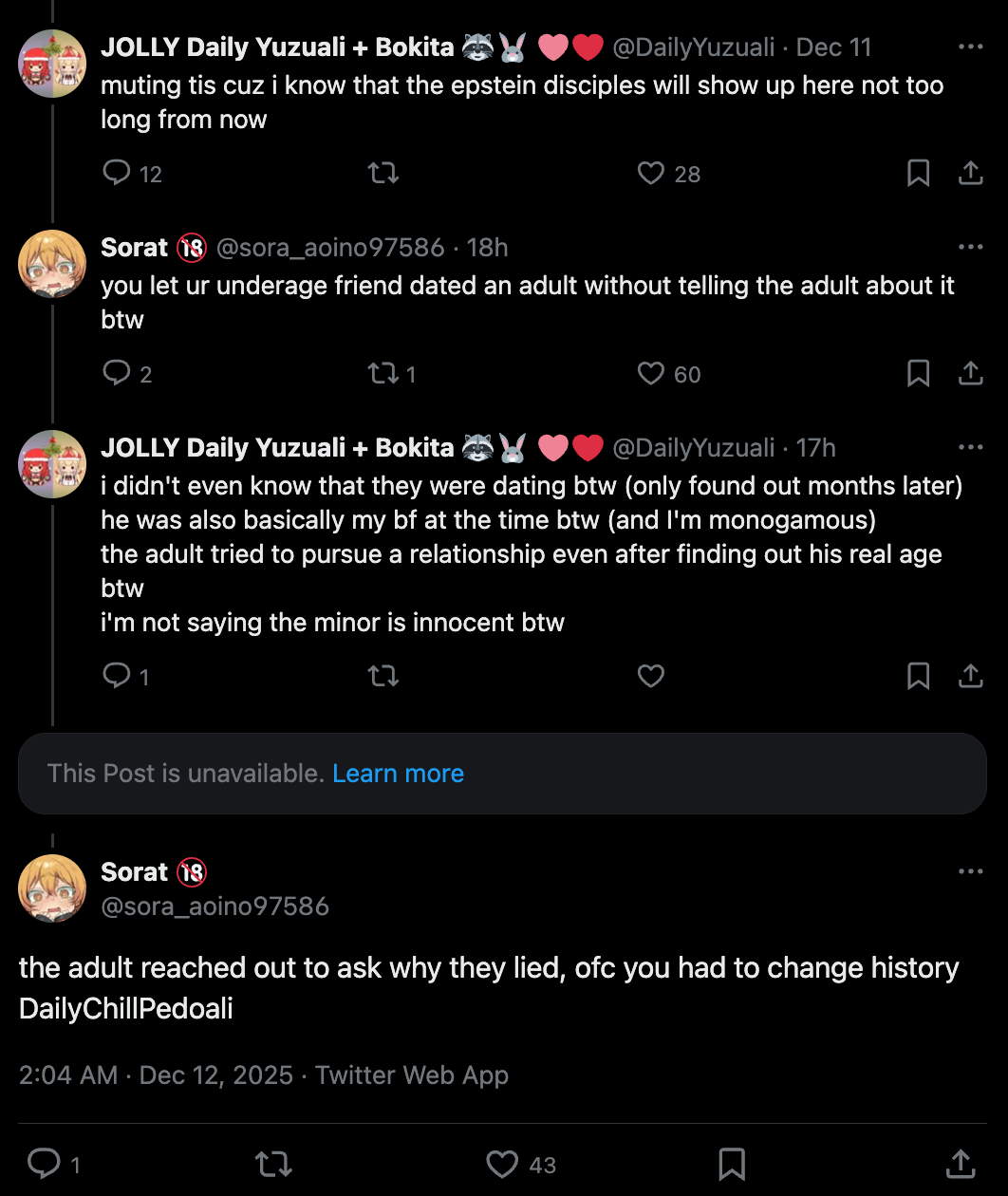Open @sora_aoino97586 handle on main post
Image resolution: width=1008 pixels, height=1196 pixels.
point(215,906)
